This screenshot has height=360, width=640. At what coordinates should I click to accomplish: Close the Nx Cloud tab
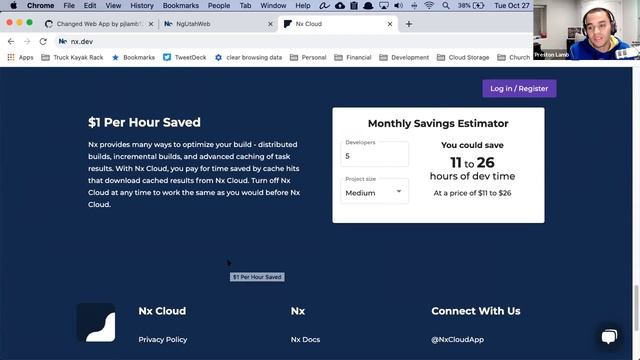[390, 24]
